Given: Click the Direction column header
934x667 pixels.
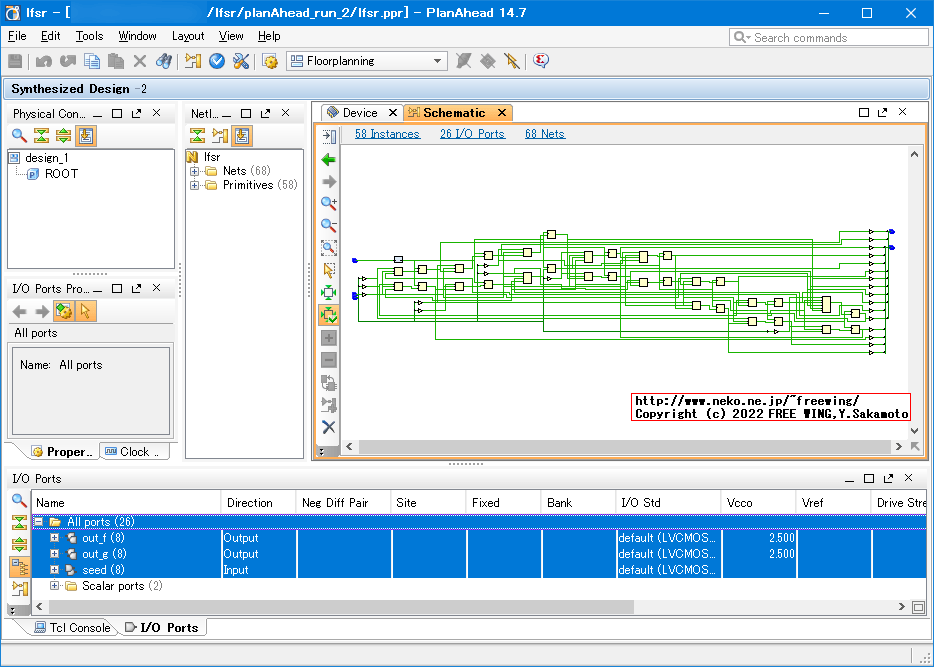Looking at the screenshot, I should tap(258, 503).
